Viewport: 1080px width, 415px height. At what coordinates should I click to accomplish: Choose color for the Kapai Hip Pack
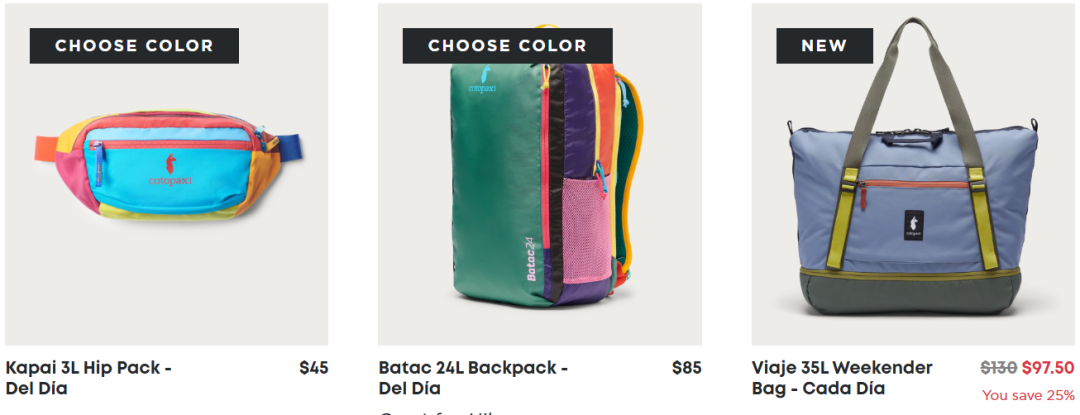(134, 45)
